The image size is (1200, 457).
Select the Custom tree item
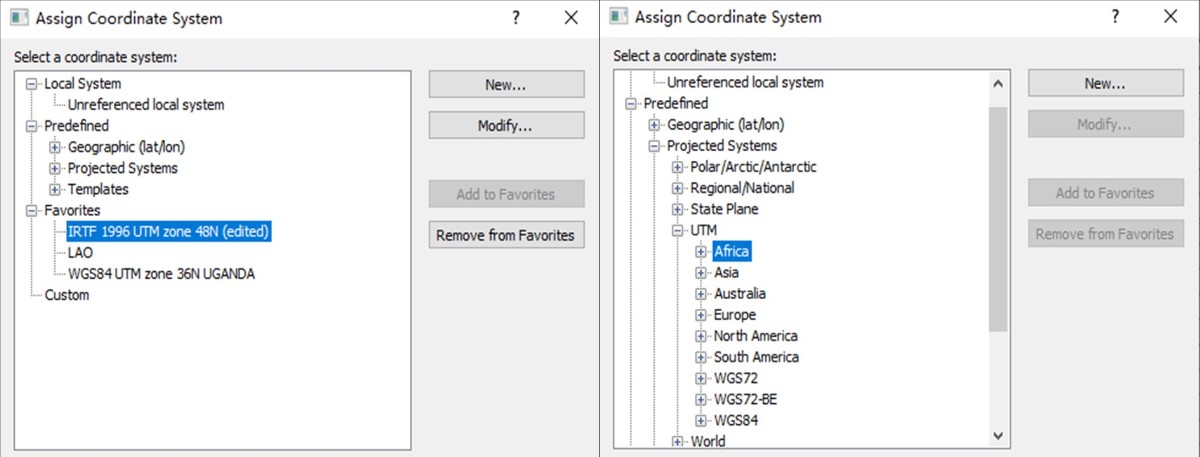[x=66, y=295]
